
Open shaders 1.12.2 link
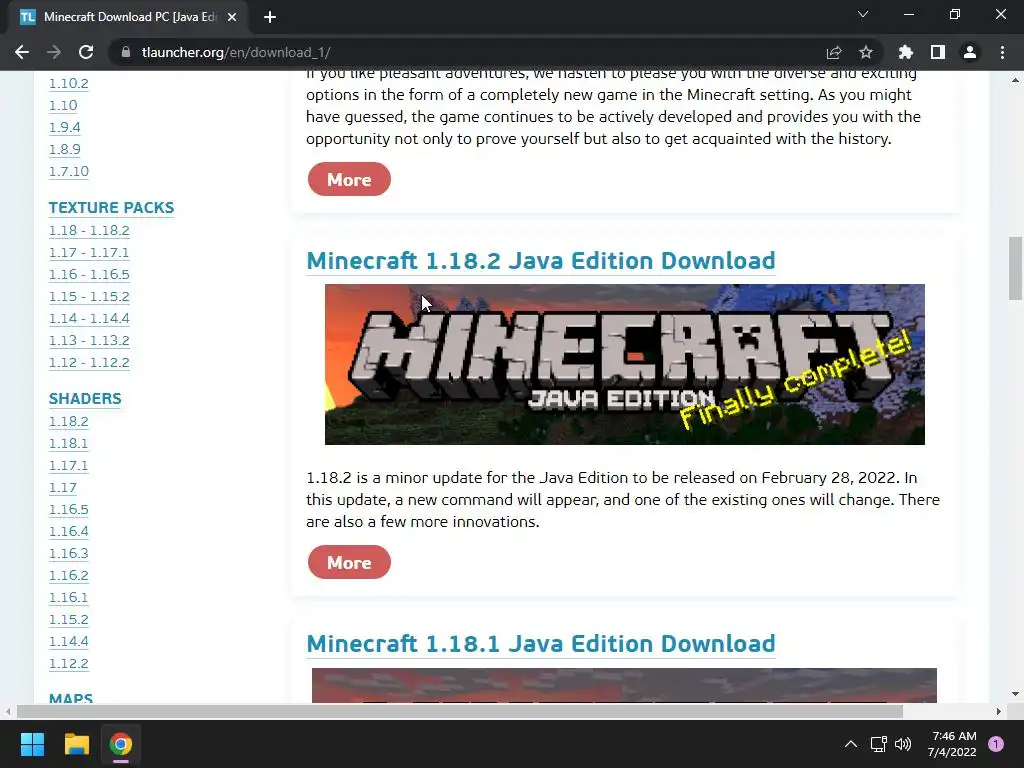(x=69, y=664)
